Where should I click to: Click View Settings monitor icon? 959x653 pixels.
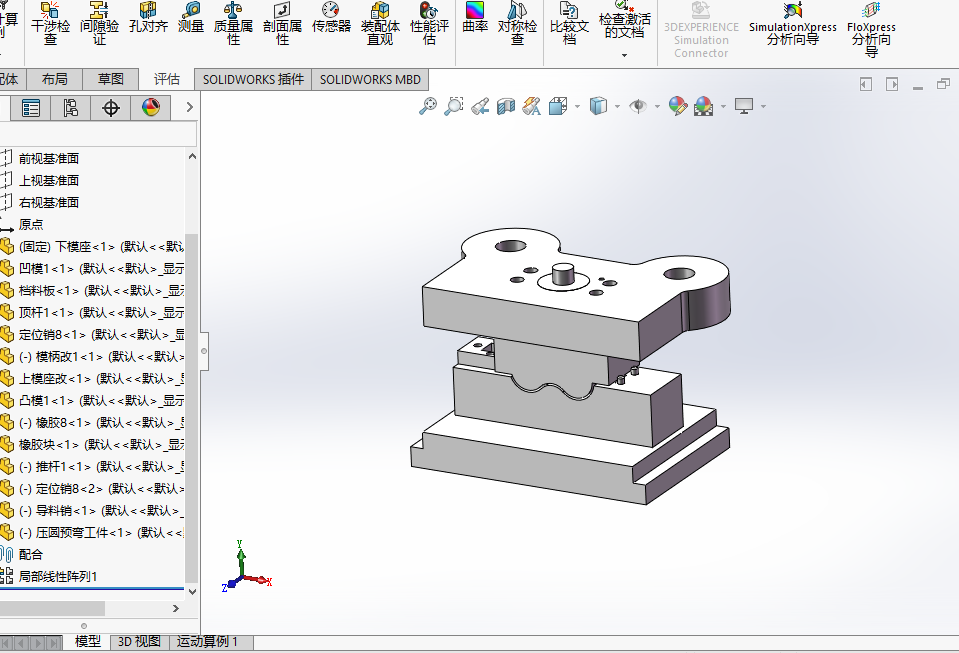[x=744, y=106]
